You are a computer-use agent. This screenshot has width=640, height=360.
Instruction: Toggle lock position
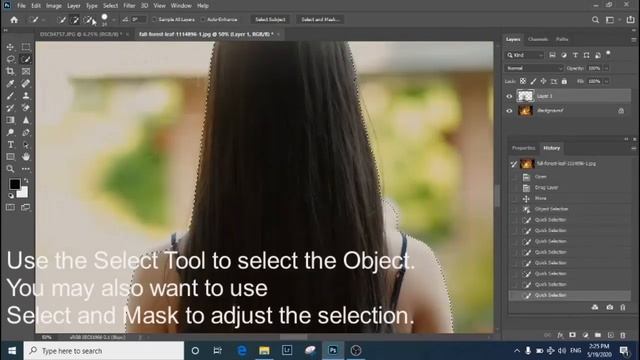tap(543, 81)
